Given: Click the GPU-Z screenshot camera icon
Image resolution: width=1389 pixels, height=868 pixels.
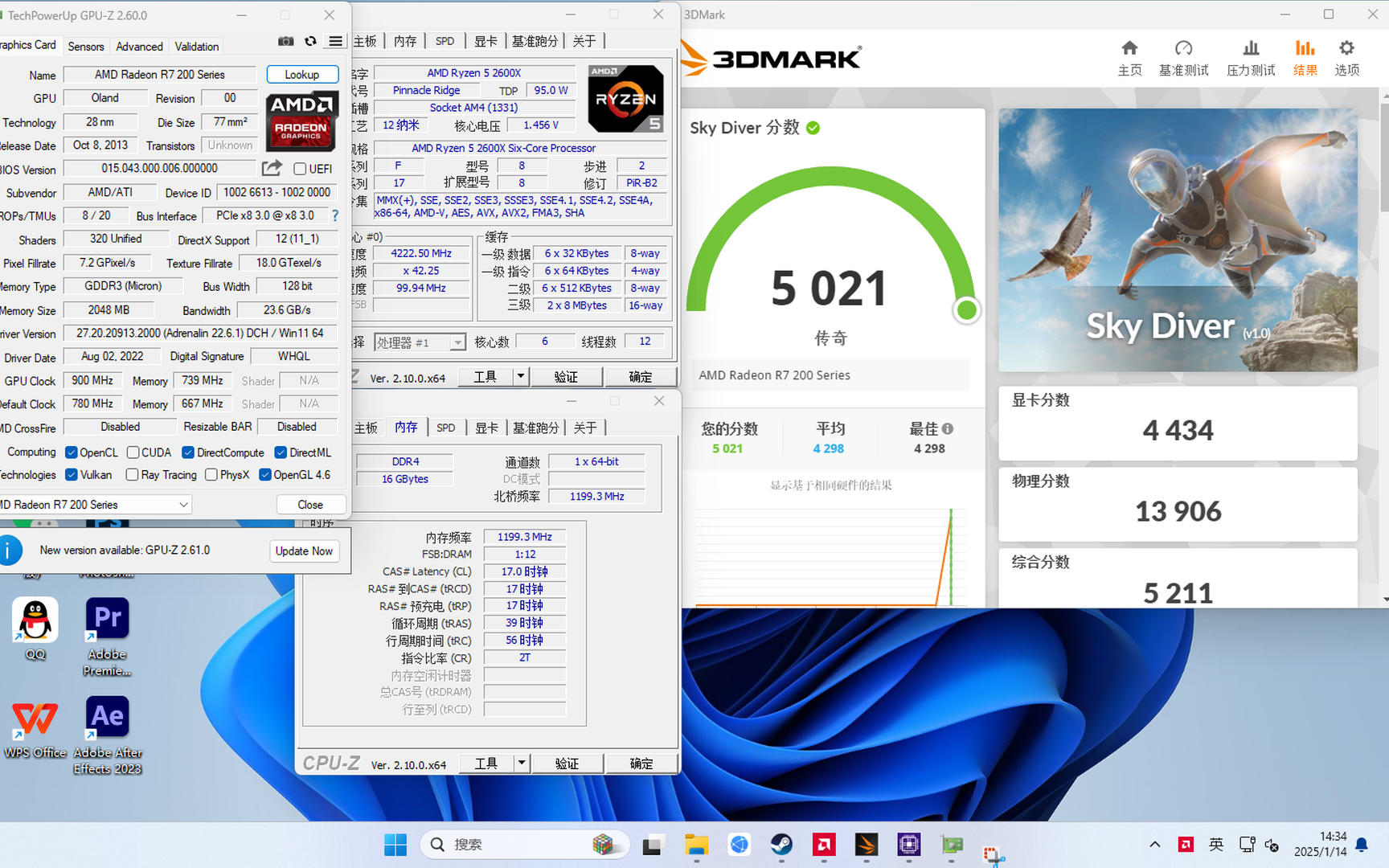Looking at the screenshot, I should click(x=285, y=41).
